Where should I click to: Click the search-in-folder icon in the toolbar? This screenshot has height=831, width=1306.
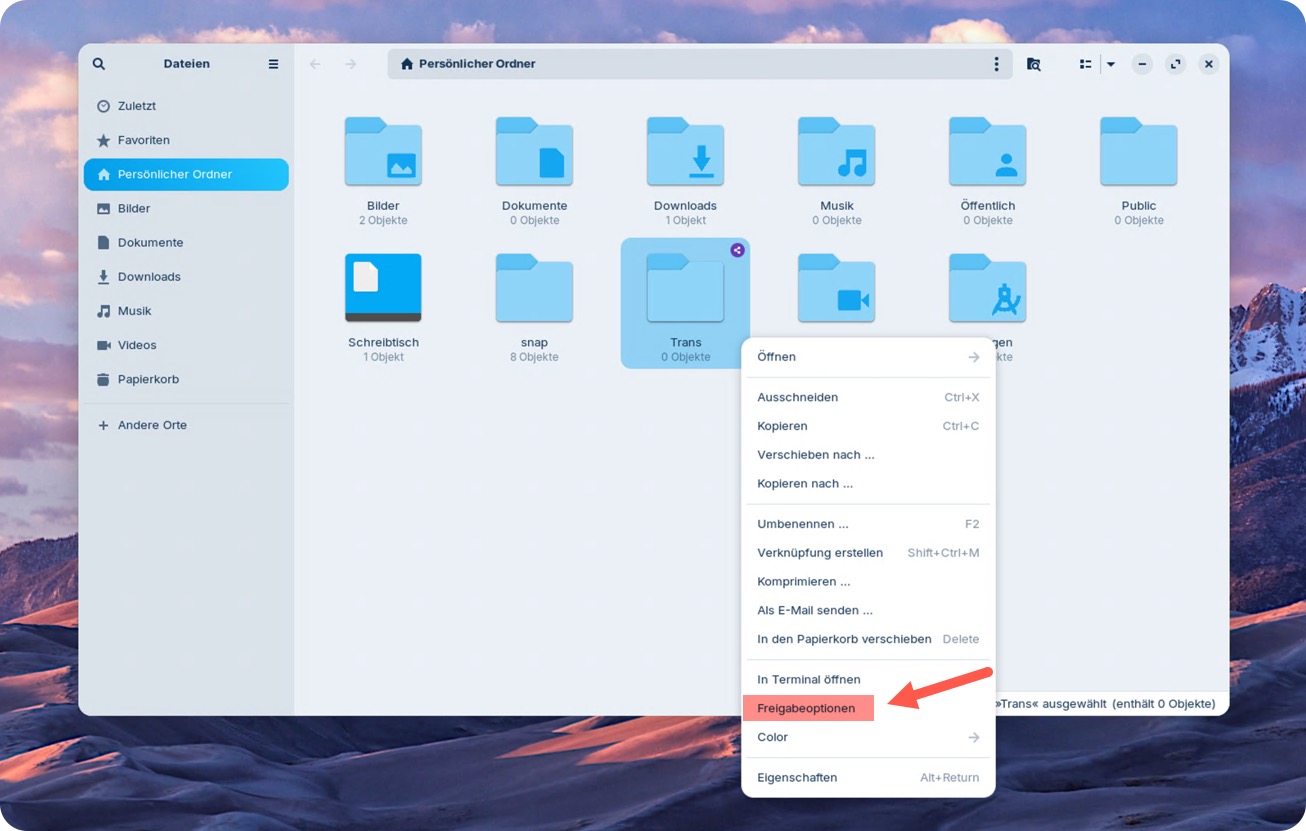[x=1034, y=63]
